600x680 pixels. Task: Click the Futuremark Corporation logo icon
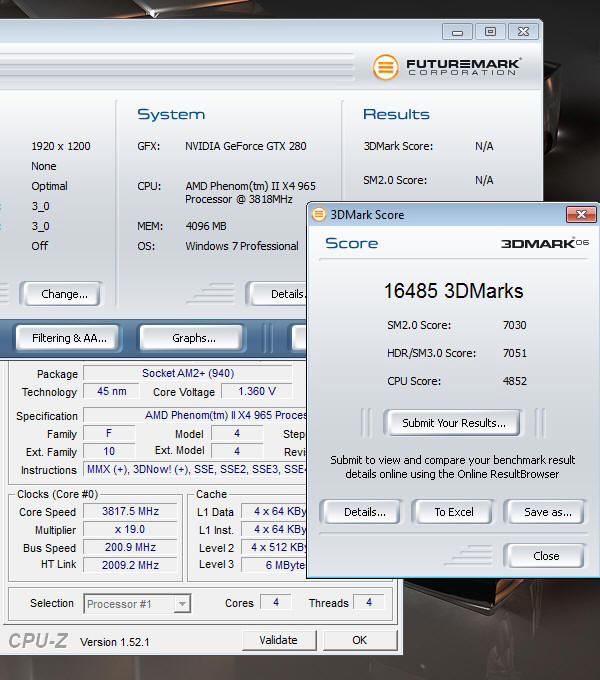click(x=385, y=67)
